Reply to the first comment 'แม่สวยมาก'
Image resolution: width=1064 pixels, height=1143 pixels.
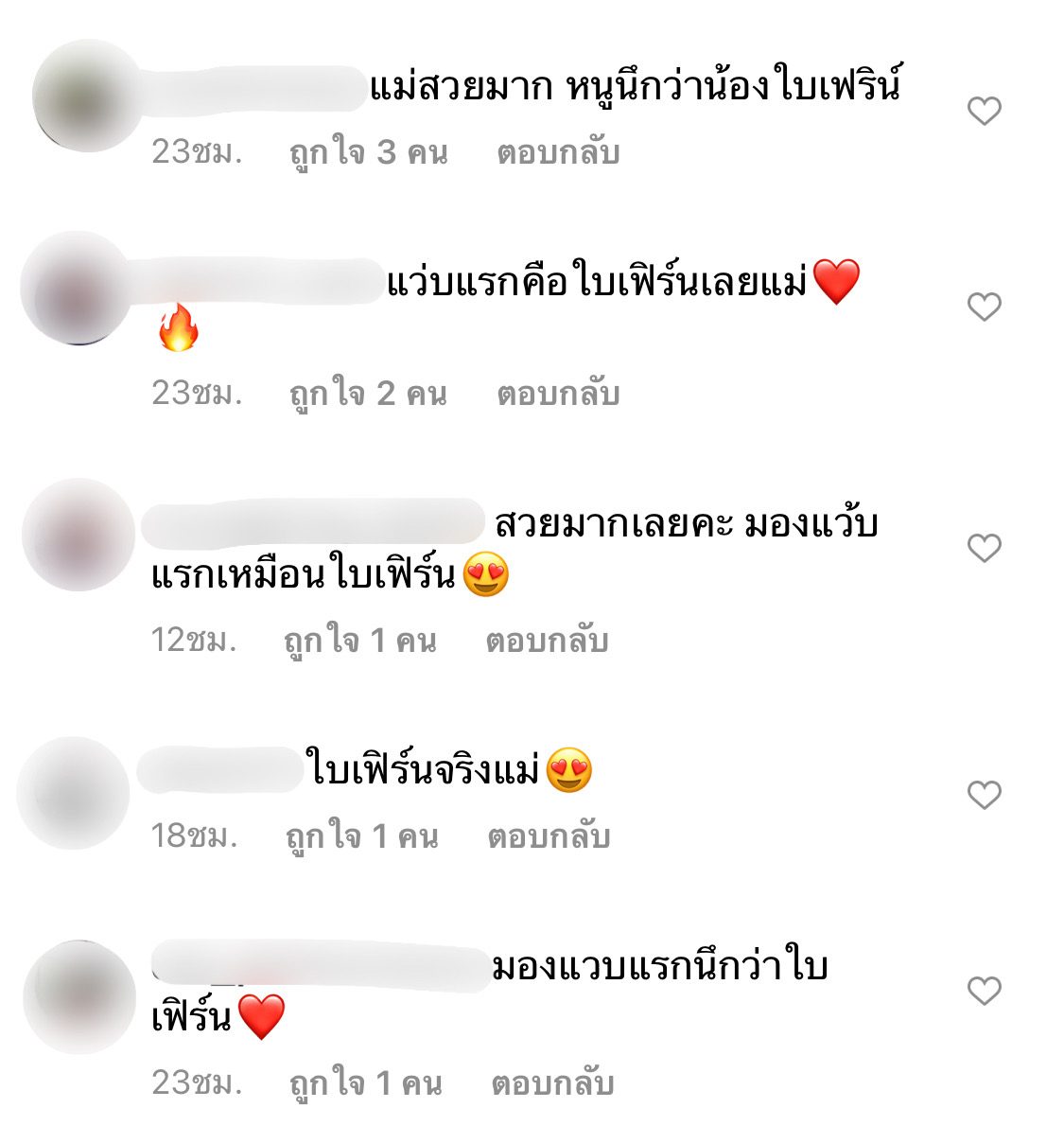558,151
